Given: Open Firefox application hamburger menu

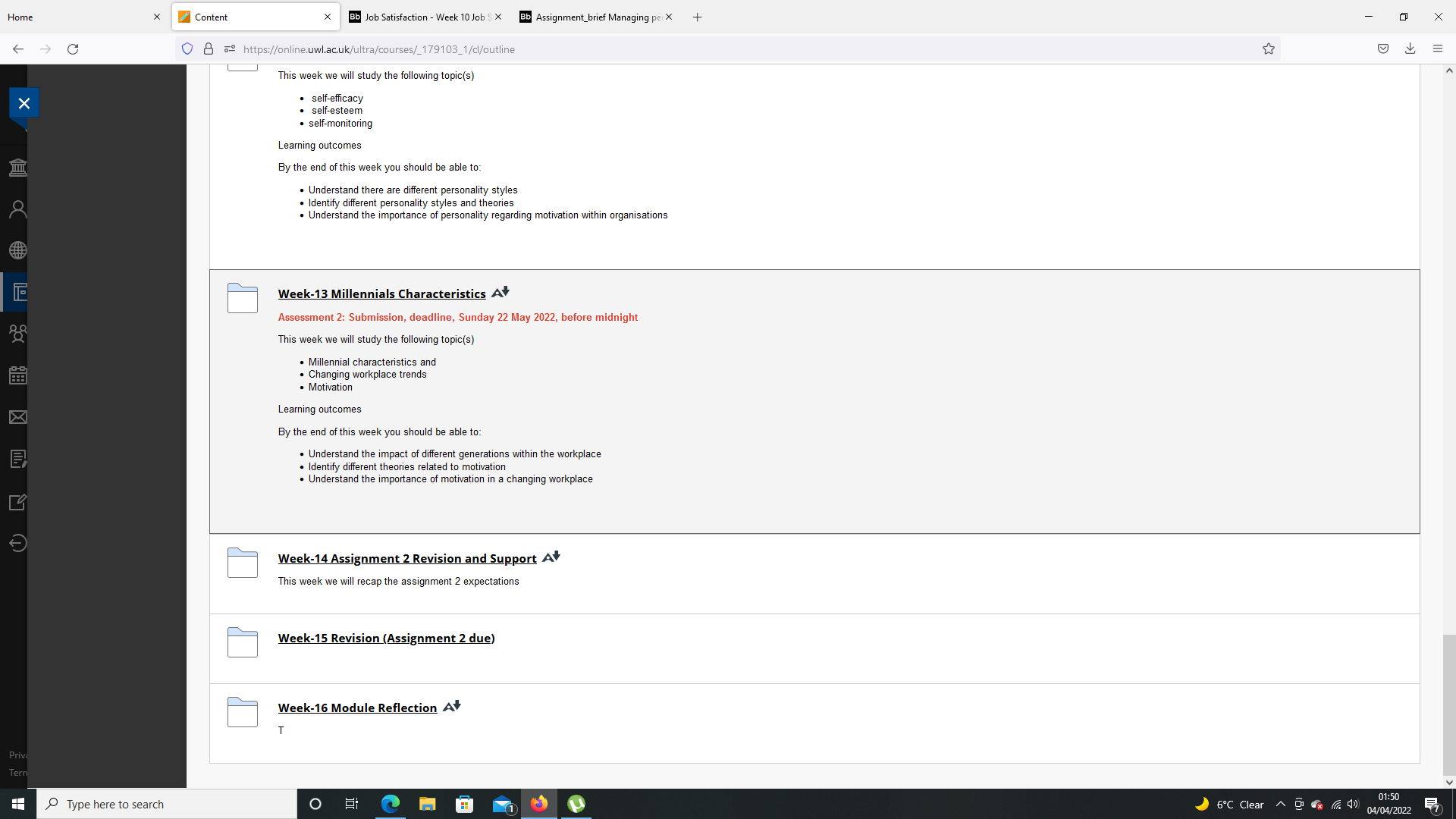Looking at the screenshot, I should [1438, 49].
